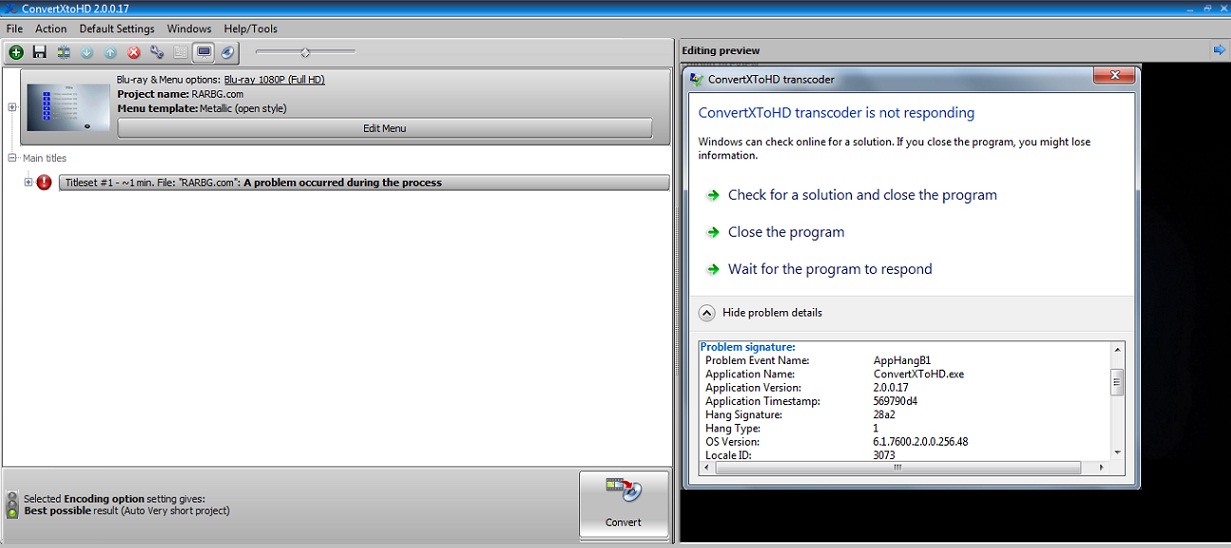Click Application Name ConvertXToHD.exe value

(918, 374)
